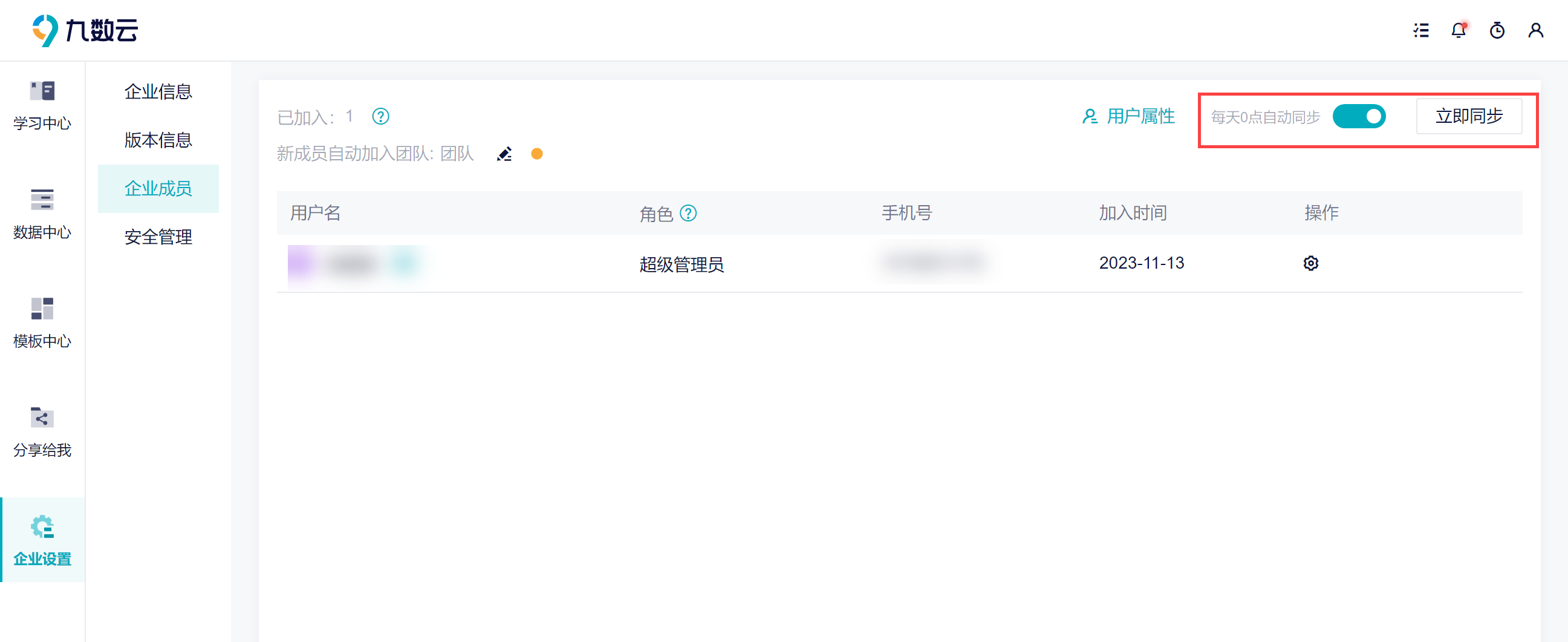Image resolution: width=1568 pixels, height=642 pixels.
Task: Go to 安全管理 settings
Action: (x=158, y=237)
